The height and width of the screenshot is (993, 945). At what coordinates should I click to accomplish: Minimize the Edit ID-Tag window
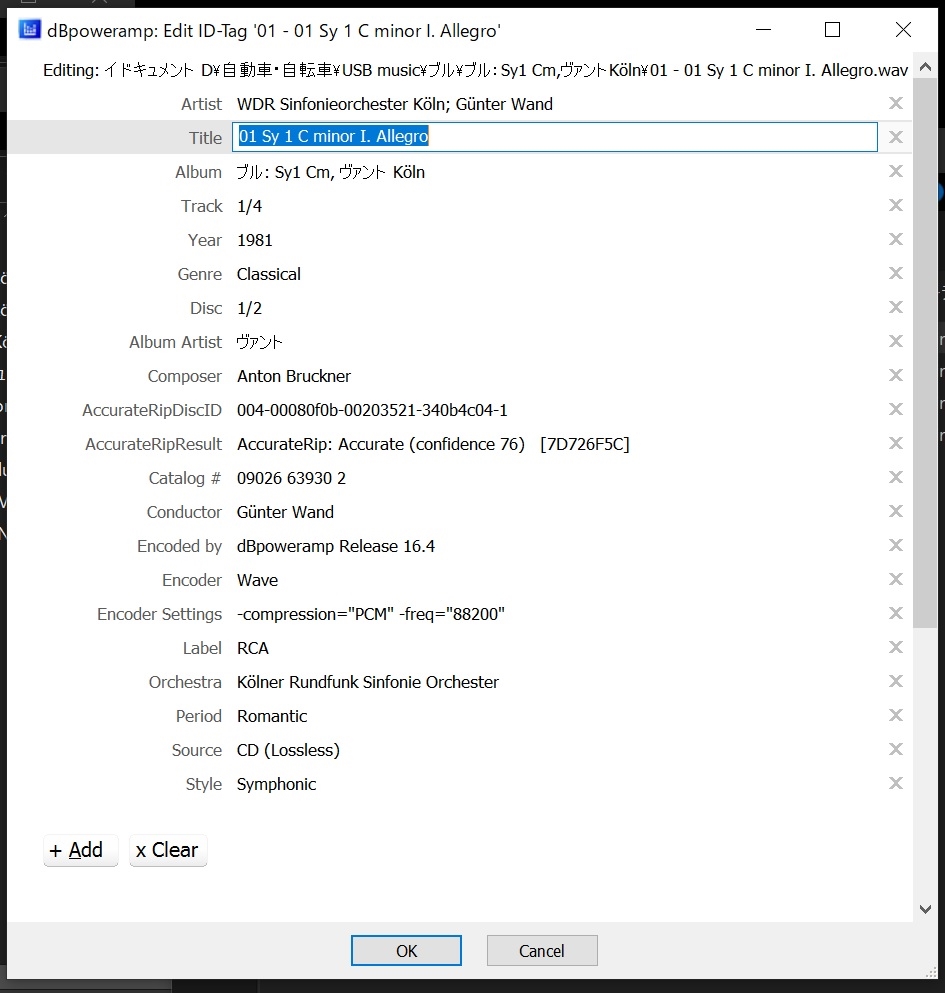tap(764, 30)
